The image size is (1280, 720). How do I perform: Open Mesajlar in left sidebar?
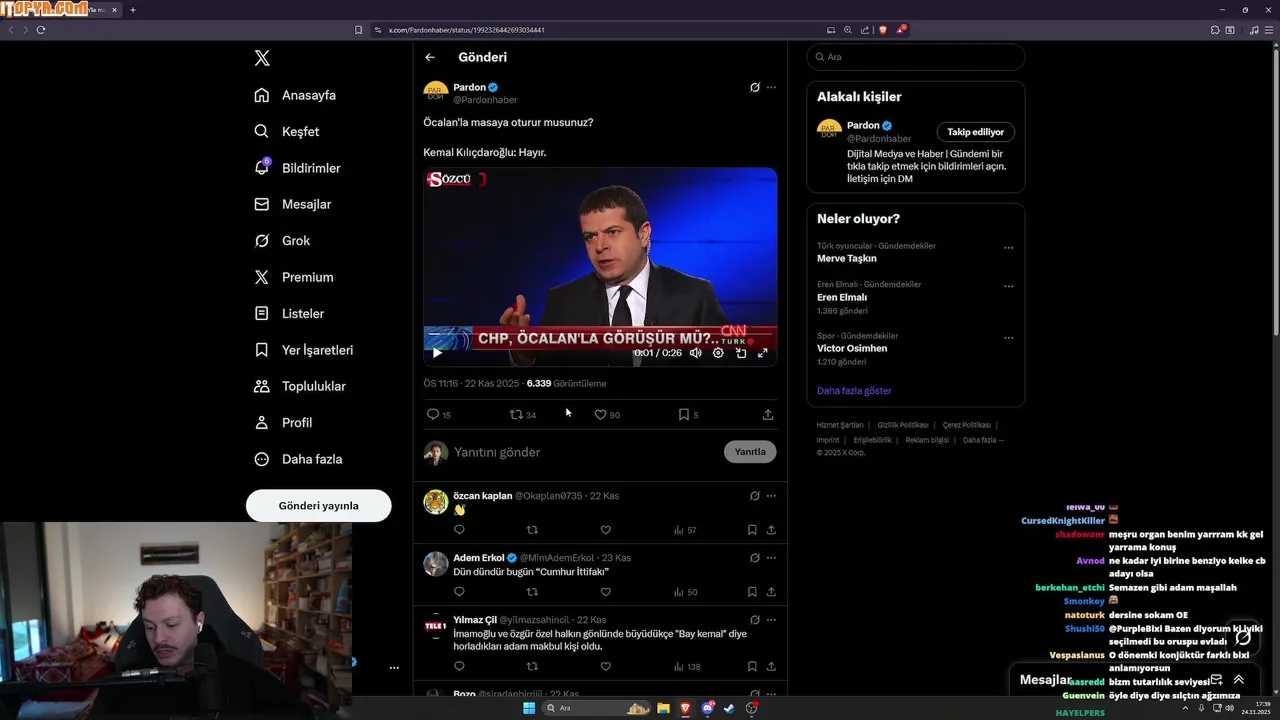click(x=292, y=204)
